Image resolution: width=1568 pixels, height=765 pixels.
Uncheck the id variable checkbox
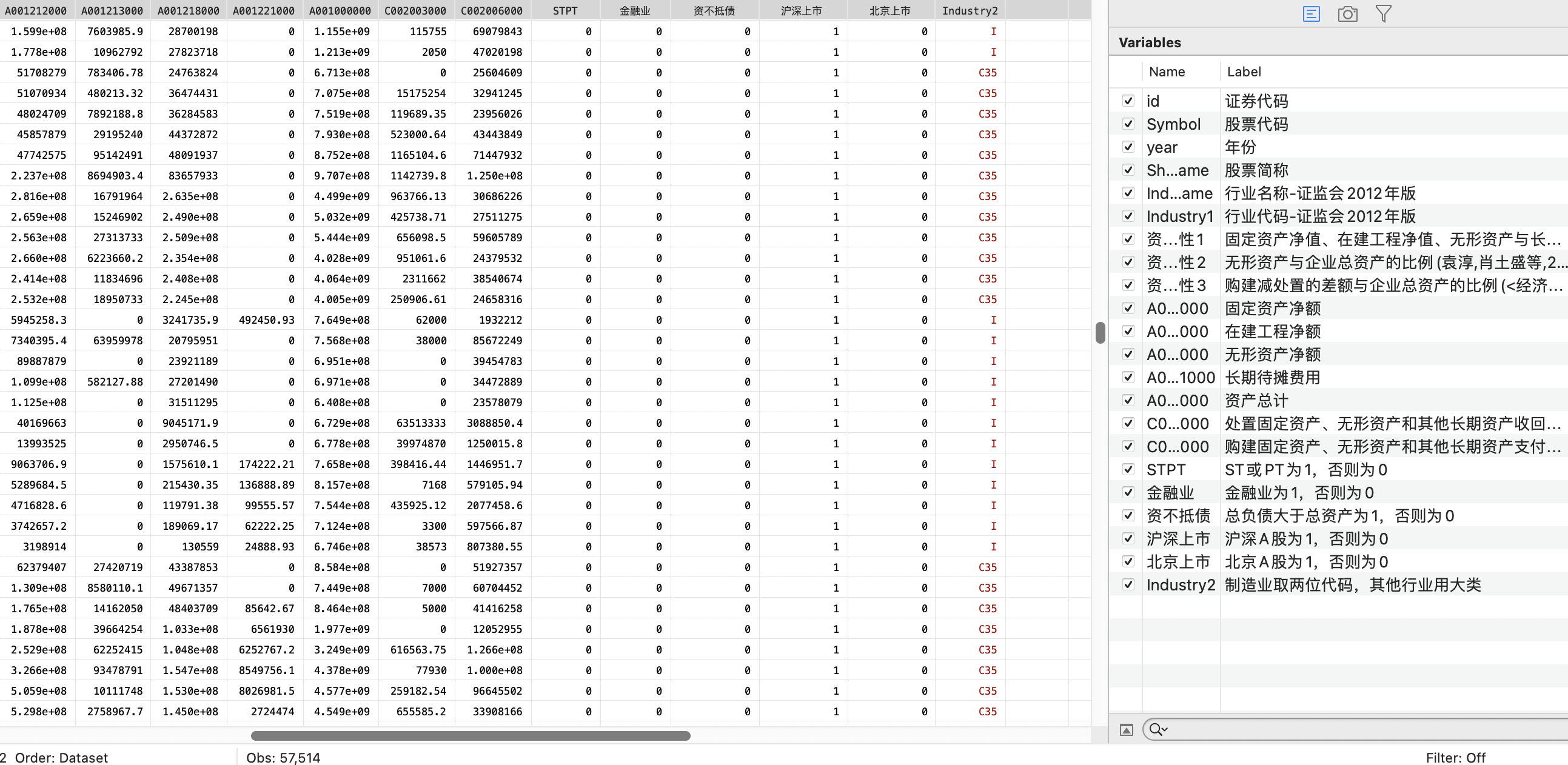(x=1128, y=101)
